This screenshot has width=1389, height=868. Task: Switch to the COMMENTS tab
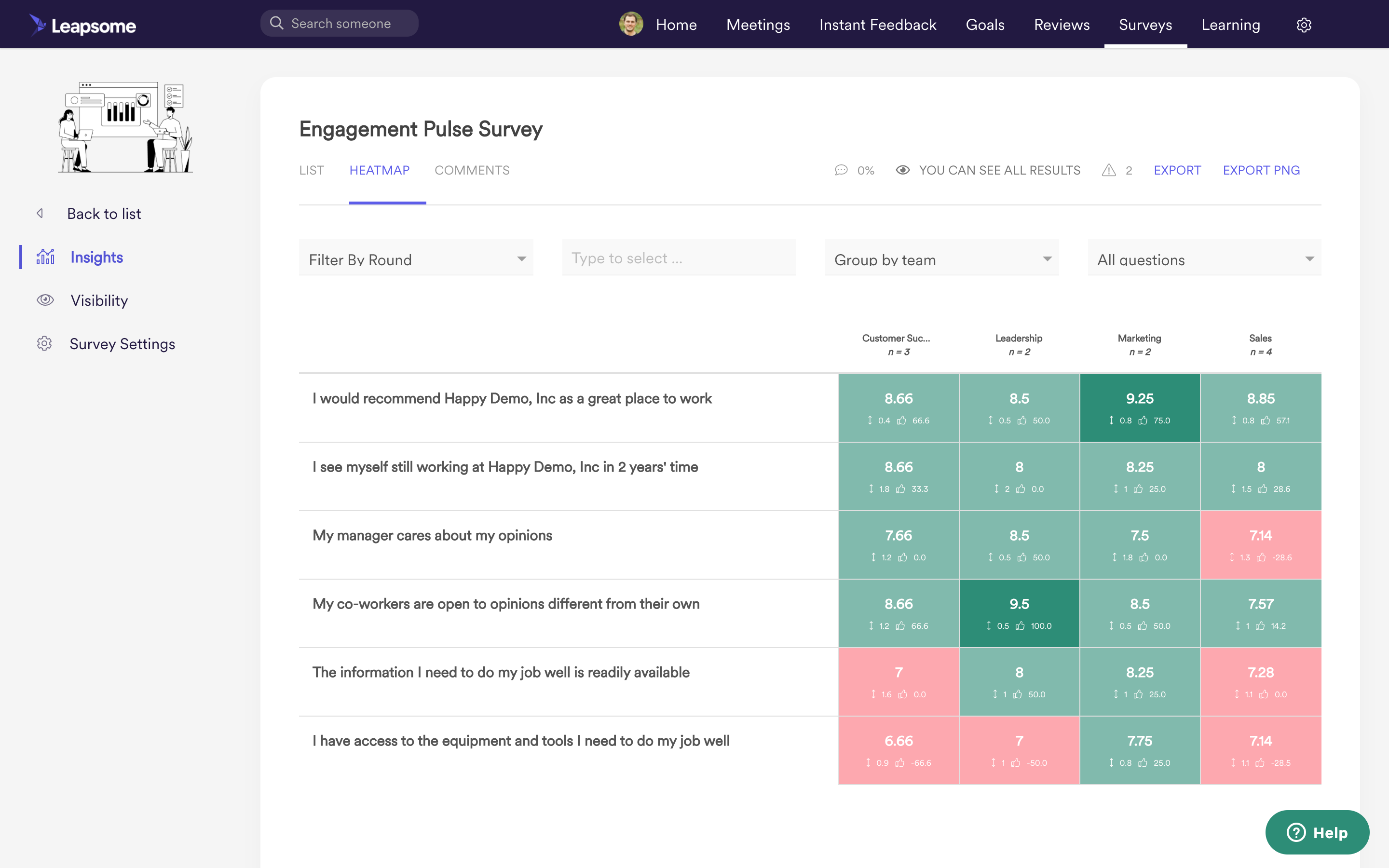point(471,170)
